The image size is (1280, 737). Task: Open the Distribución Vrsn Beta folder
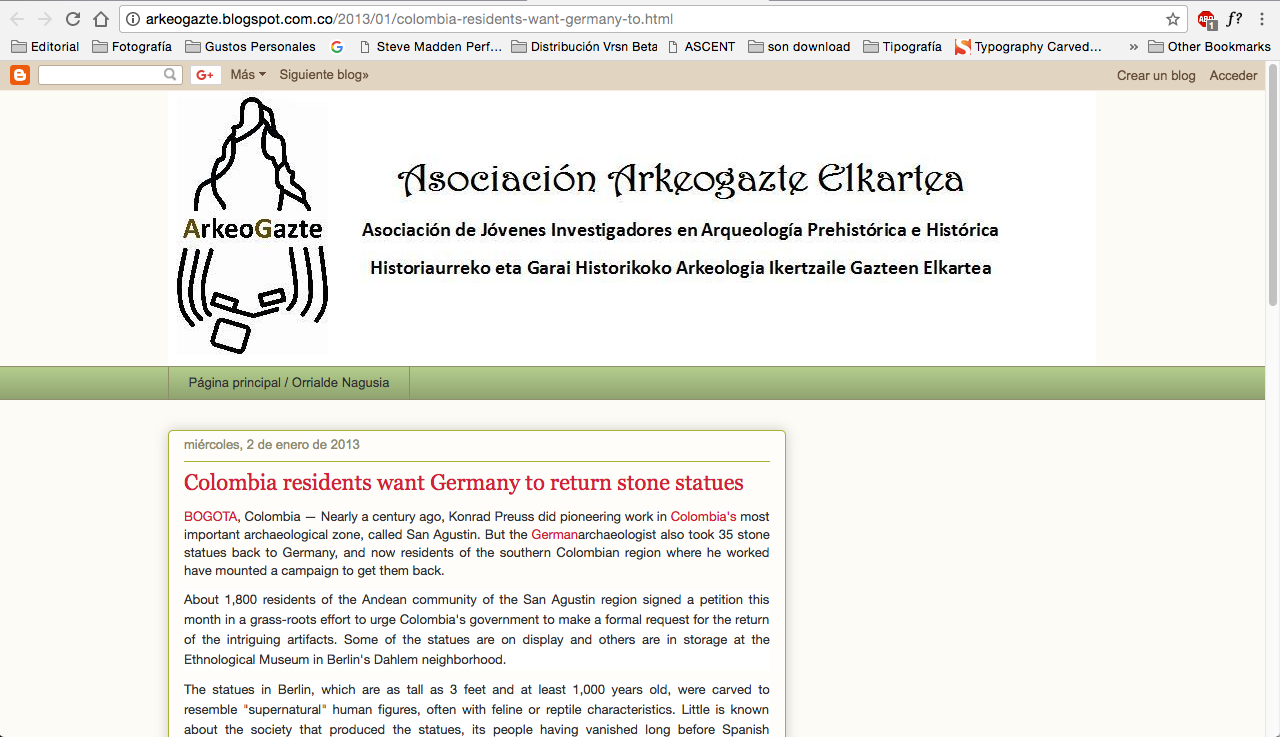click(584, 46)
